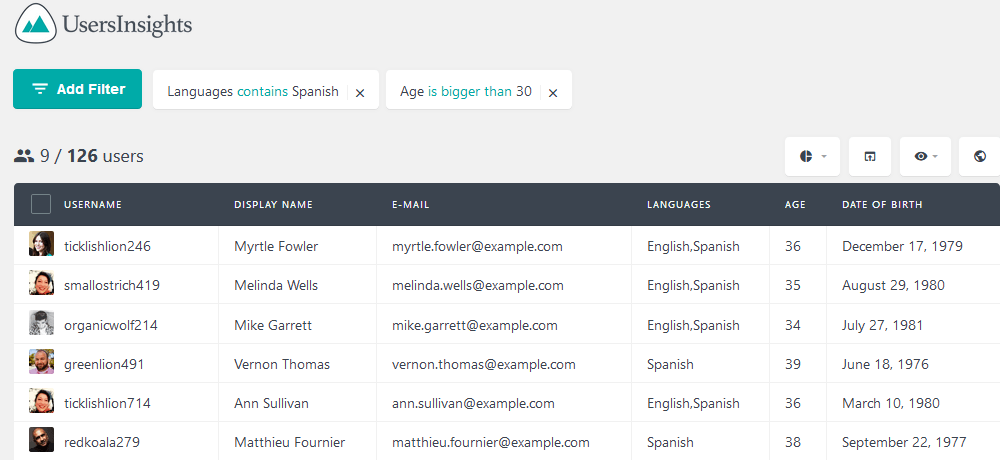Click Matthieu Fournier's avatar thumbnail
Viewport: 1000px width, 460px height.
(41, 440)
